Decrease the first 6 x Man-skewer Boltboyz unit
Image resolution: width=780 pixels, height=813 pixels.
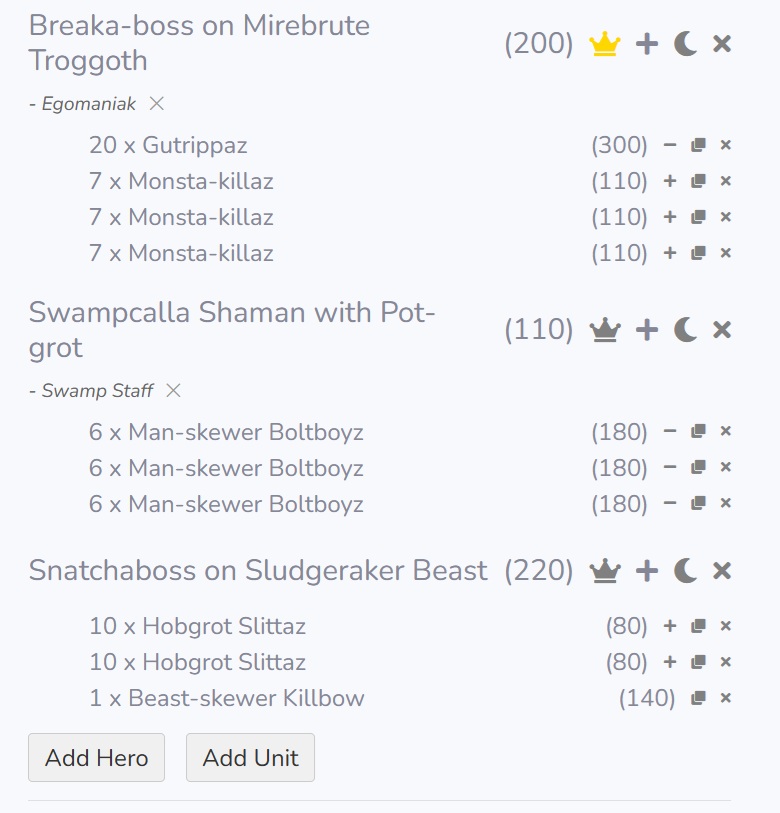pos(670,432)
